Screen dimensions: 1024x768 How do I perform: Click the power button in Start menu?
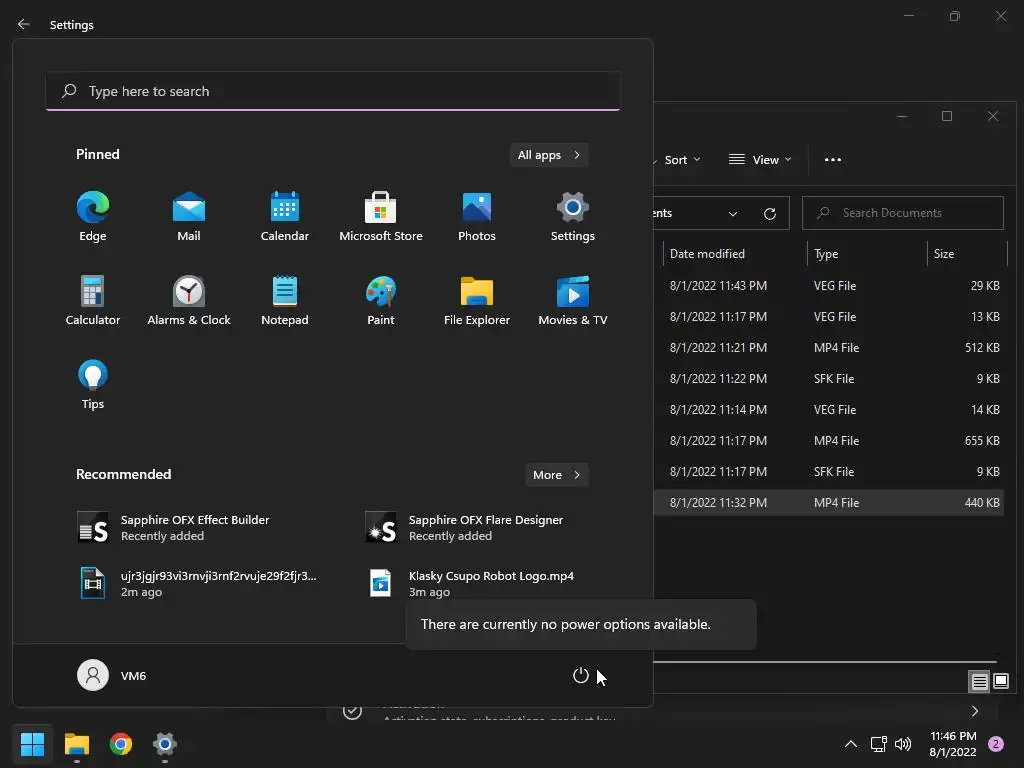pos(581,675)
